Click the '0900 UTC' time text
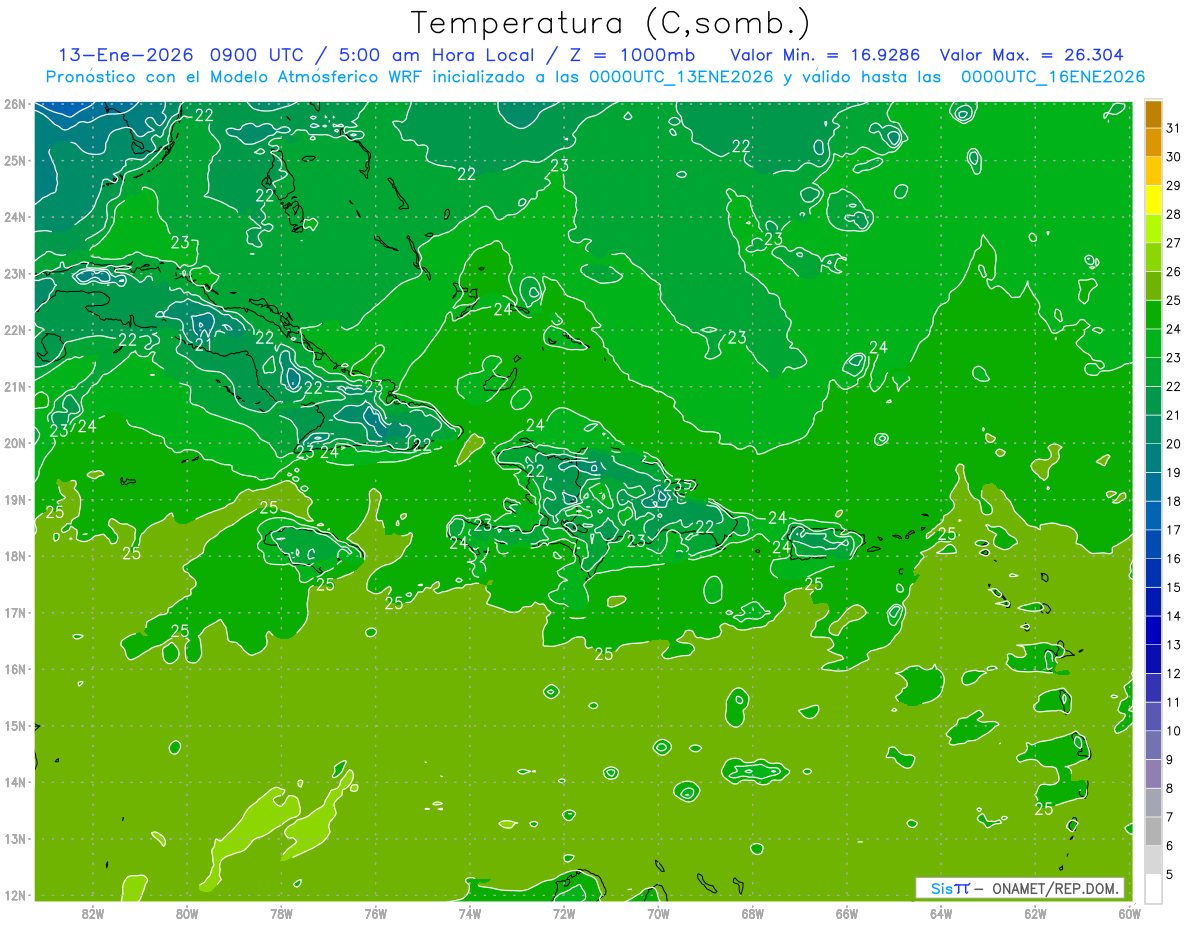Screen dimensions: 1200x927 (258, 54)
